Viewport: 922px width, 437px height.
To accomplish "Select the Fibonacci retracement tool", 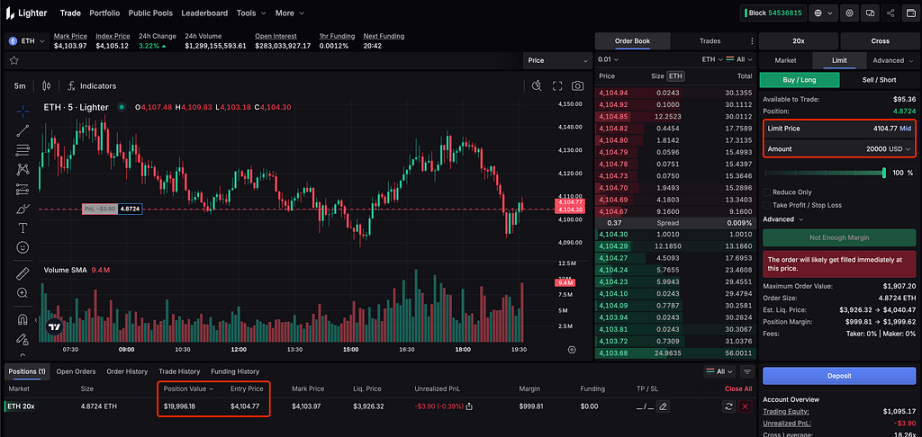I will click(x=22, y=149).
